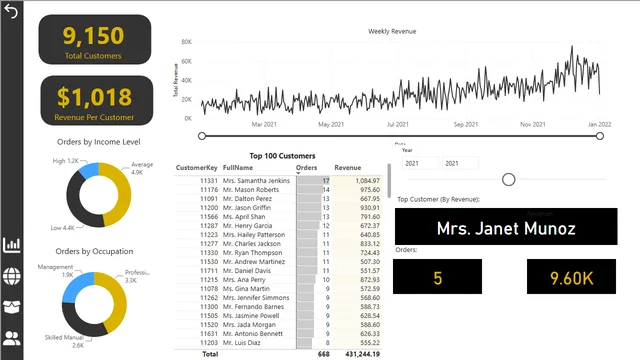This screenshot has height=360, width=640.
Task: Select the row for Mrs. Jada Morgan
Action: click(278, 324)
